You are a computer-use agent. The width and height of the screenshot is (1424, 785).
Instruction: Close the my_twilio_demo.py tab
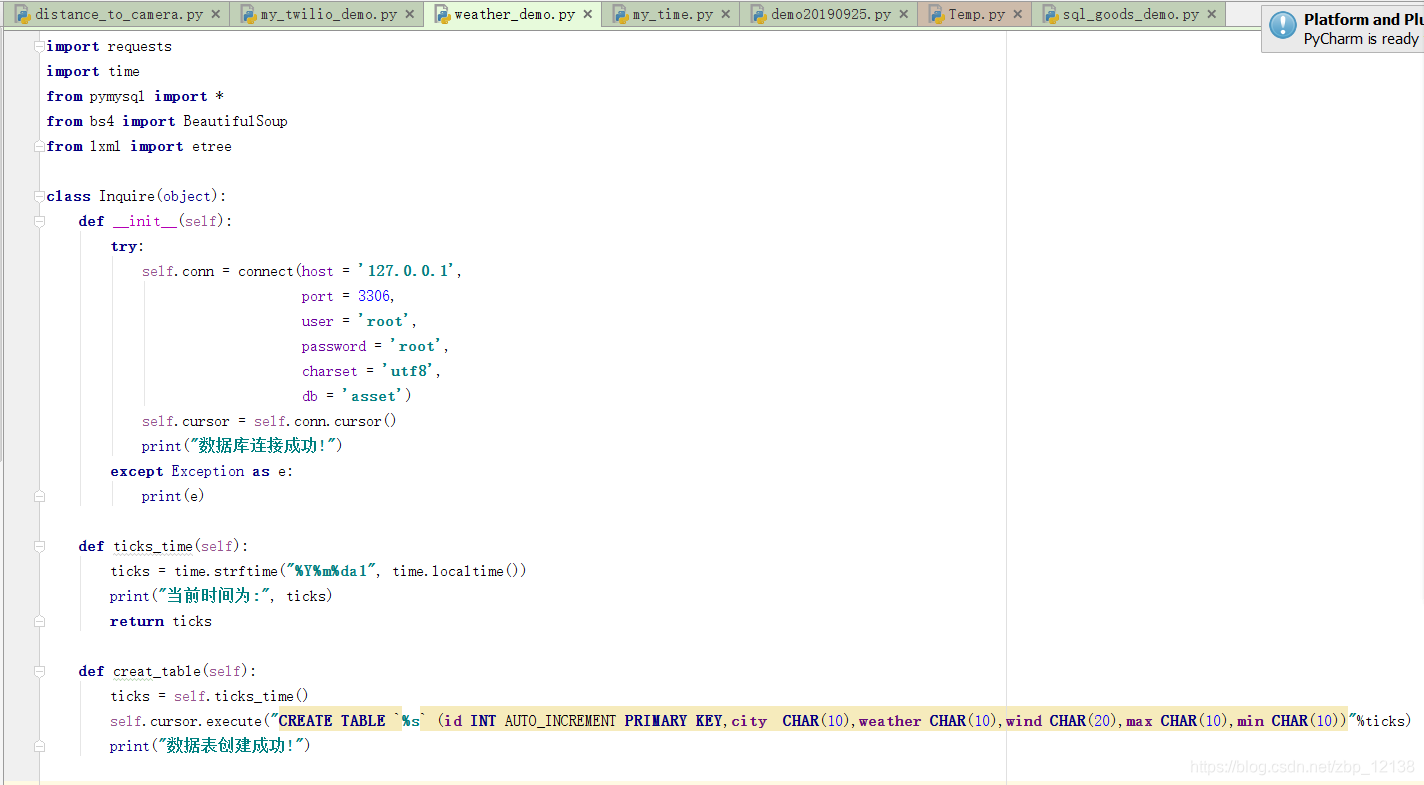tap(409, 14)
